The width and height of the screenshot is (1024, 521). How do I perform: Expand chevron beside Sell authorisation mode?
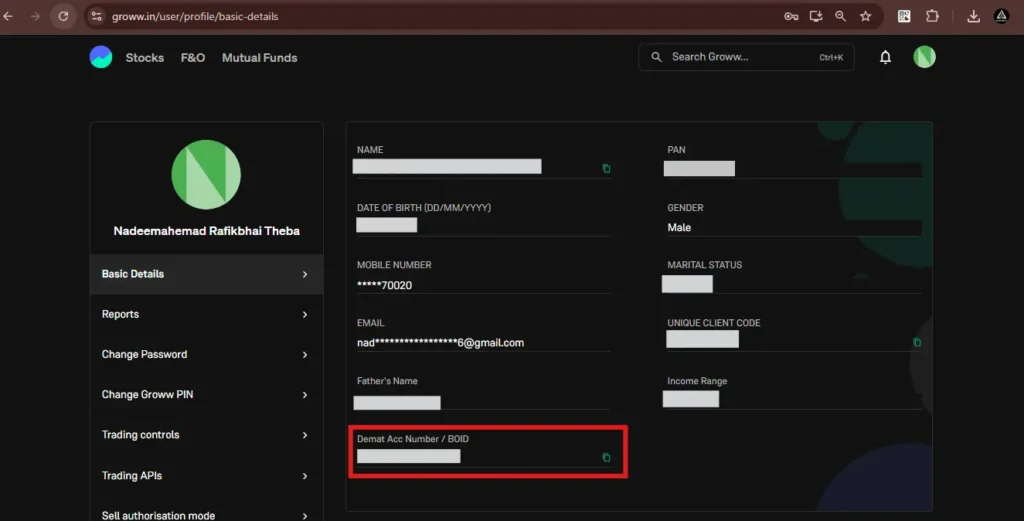tap(305, 516)
